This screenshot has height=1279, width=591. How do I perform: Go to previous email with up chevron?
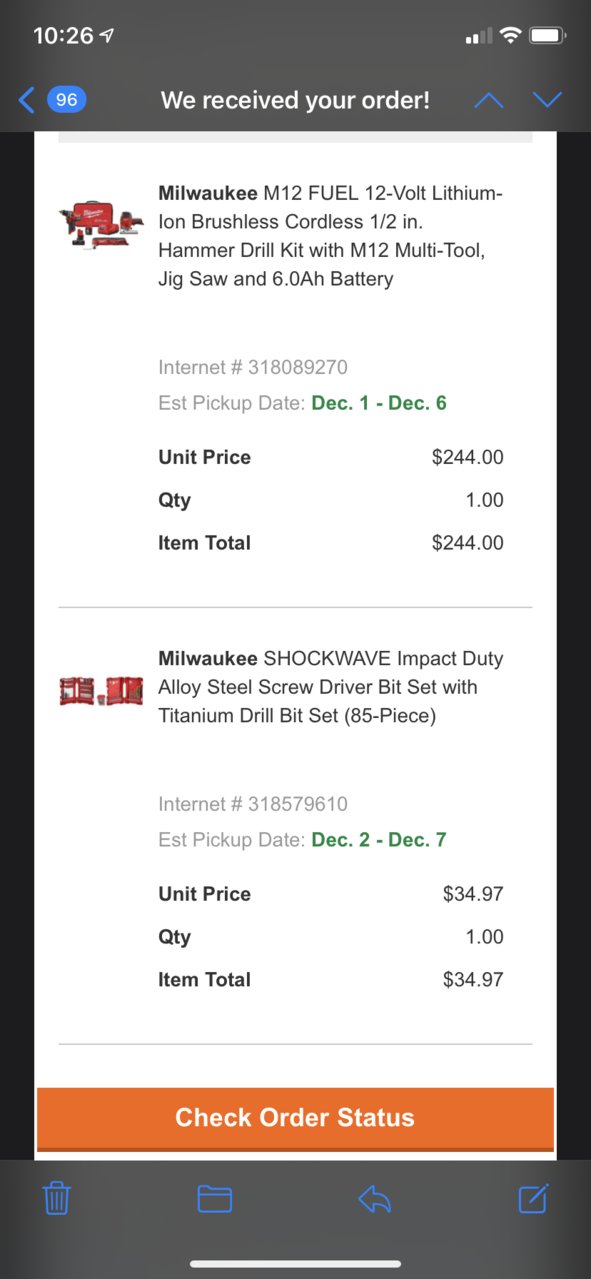tap(488, 100)
